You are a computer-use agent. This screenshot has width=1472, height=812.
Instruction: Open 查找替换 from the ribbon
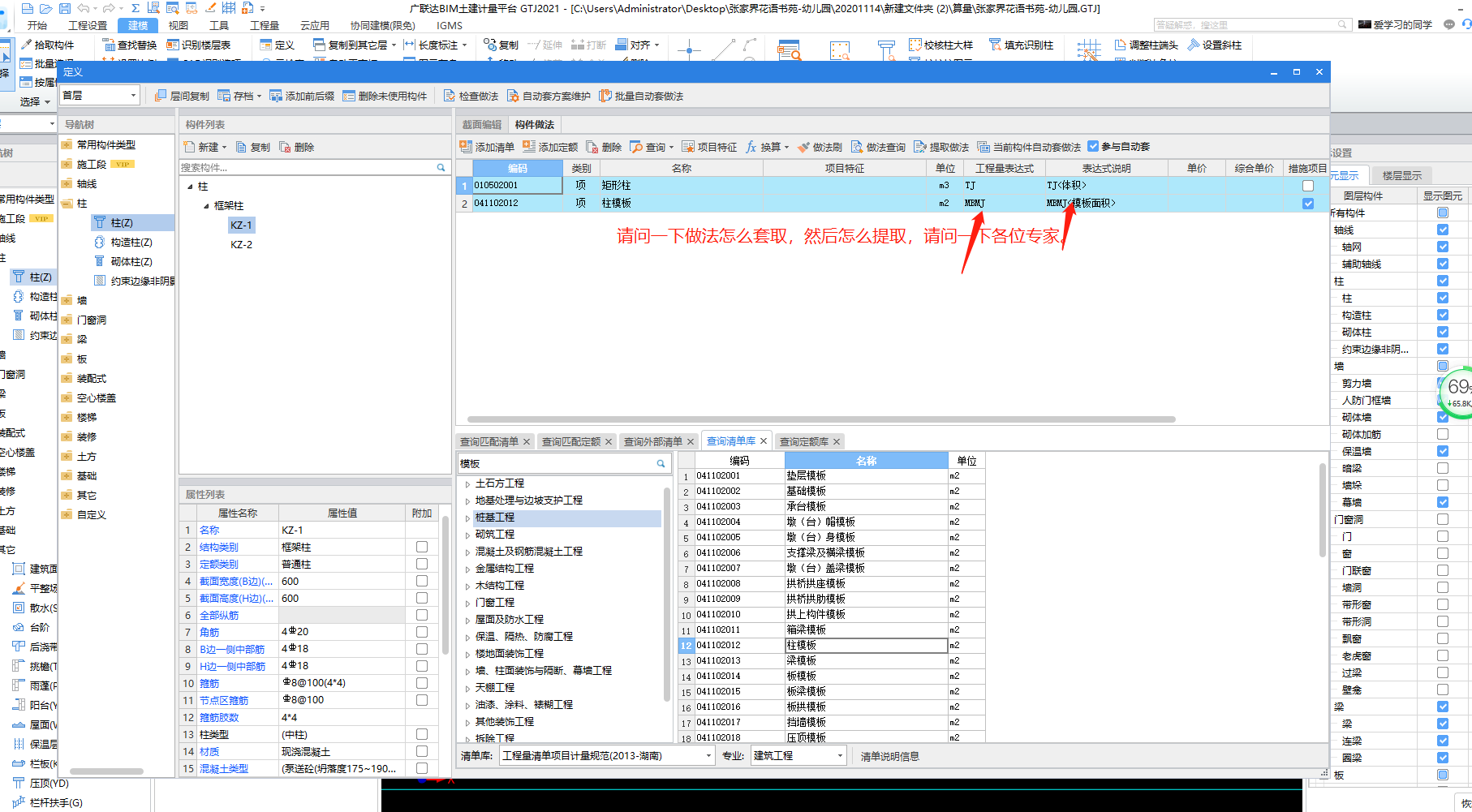pyautogui.click(x=130, y=45)
